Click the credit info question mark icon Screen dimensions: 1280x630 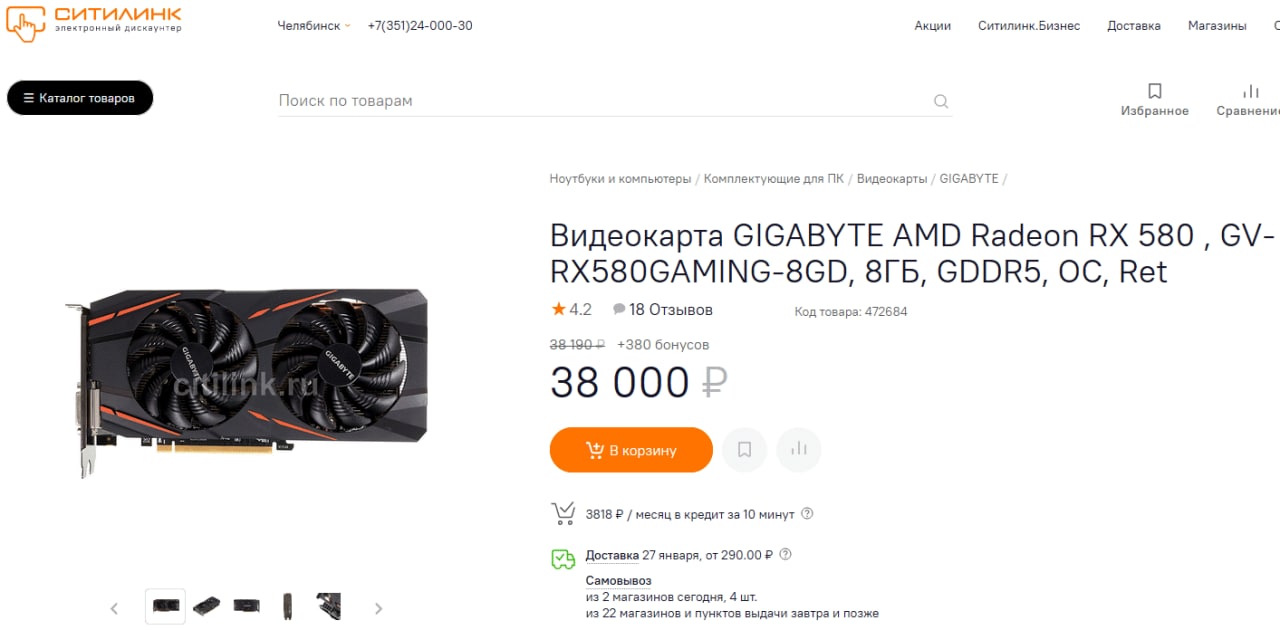click(x=807, y=514)
